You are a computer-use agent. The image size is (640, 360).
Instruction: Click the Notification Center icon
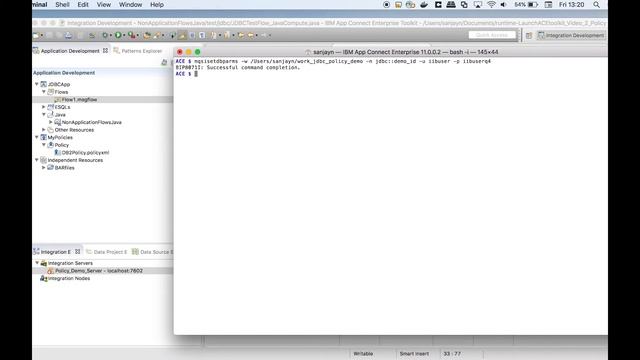(x=548, y=5)
